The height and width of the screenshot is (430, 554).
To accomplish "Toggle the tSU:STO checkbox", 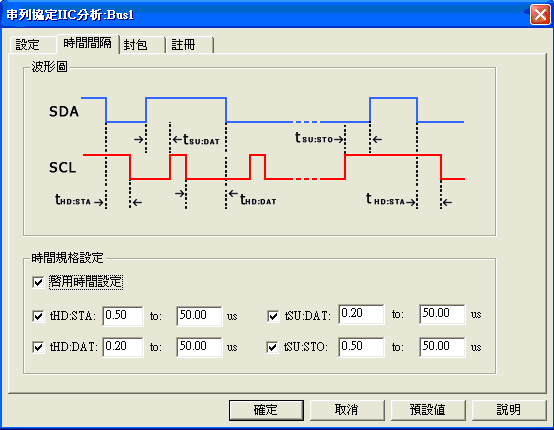I will click(x=272, y=347).
